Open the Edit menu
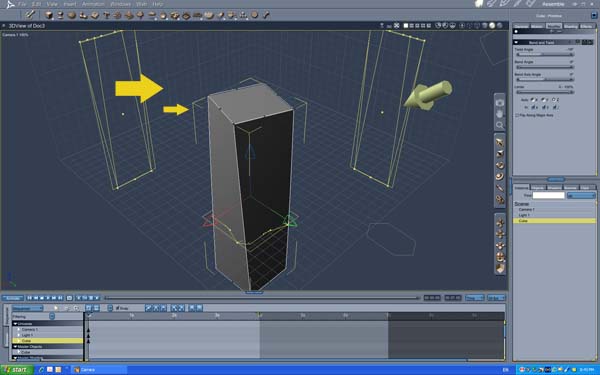The image size is (600, 375). tap(36, 4)
